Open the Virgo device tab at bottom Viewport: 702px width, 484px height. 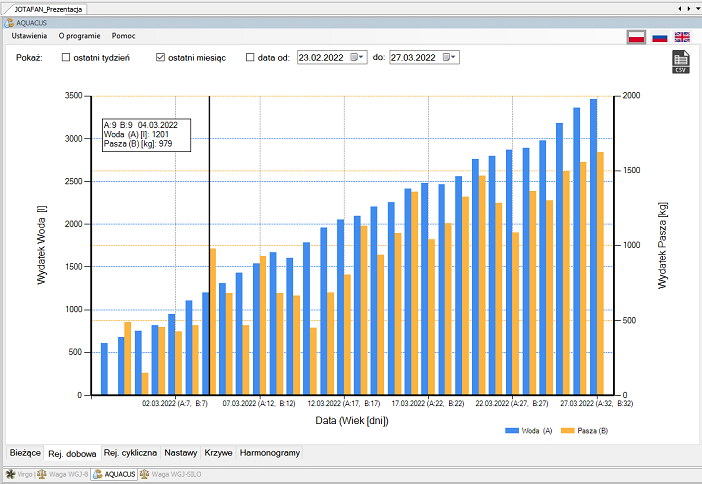(x=18, y=474)
